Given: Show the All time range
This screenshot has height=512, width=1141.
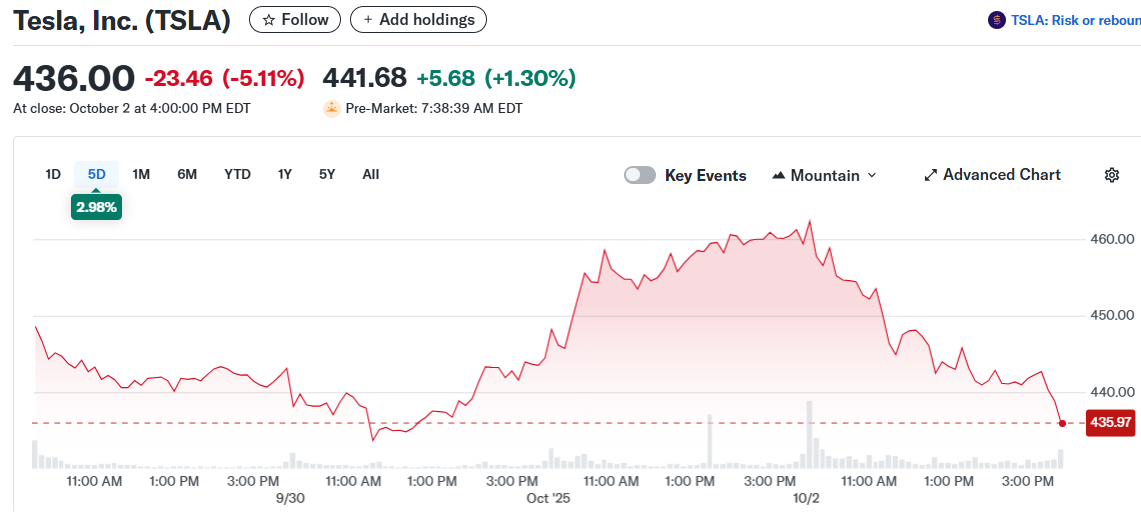Looking at the screenshot, I should coord(371,174).
